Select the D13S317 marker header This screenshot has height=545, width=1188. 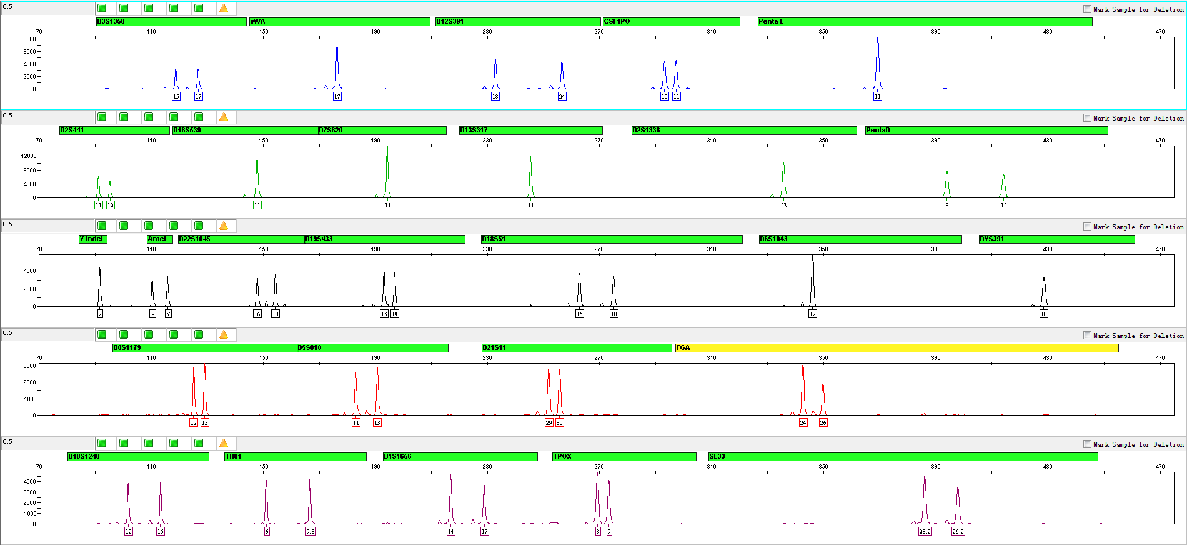530,130
